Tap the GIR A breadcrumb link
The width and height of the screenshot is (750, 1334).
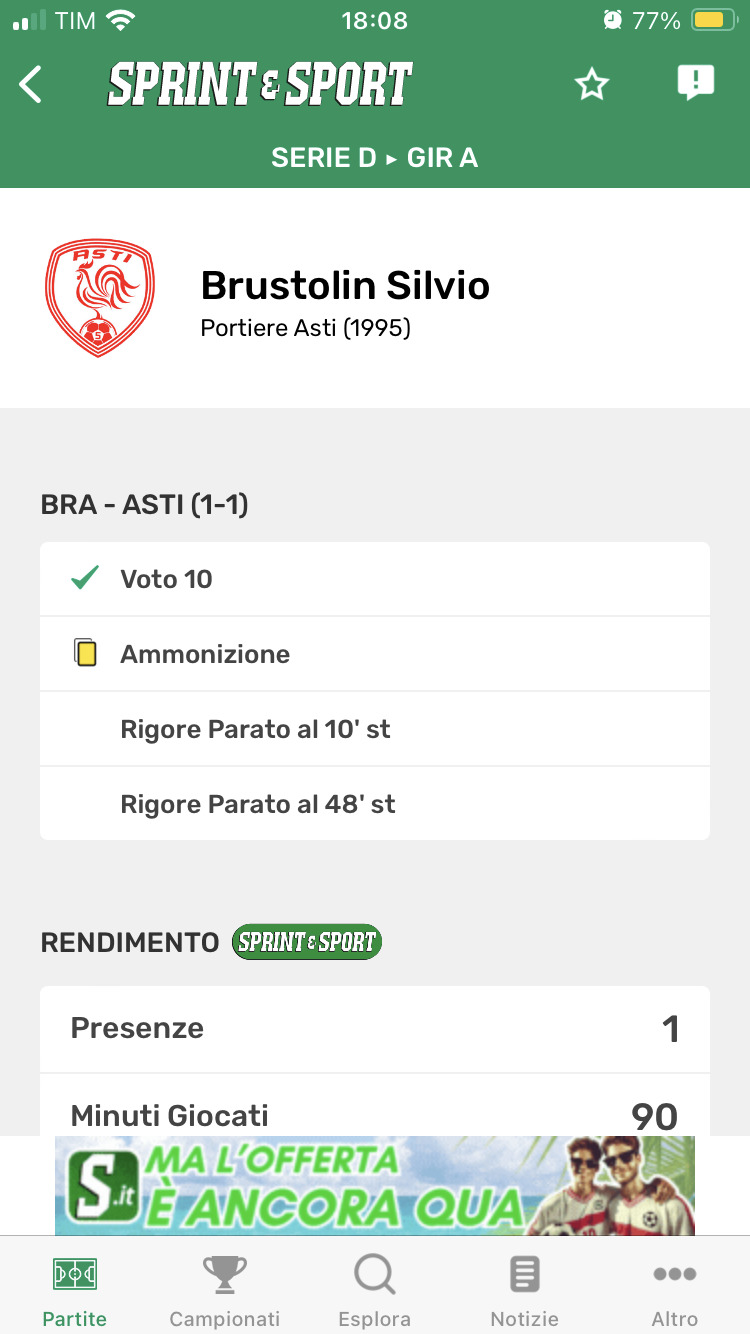[442, 158]
